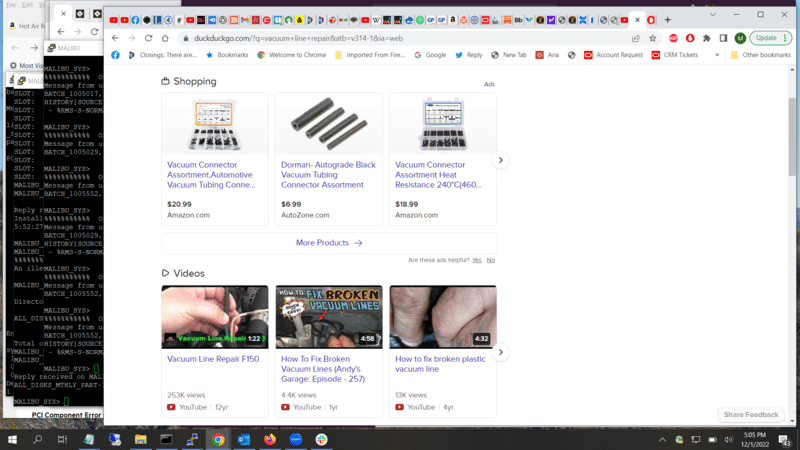Open File Explorer from the taskbar
The image size is (800, 450).
tap(140, 439)
